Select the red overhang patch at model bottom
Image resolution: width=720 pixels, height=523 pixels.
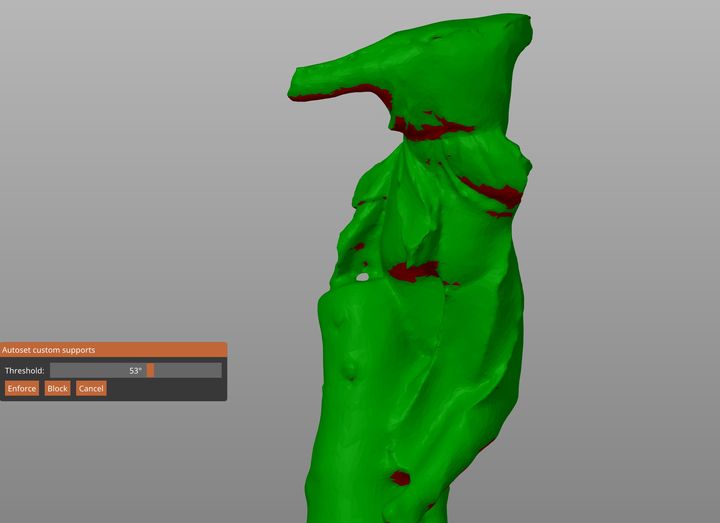click(401, 478)
